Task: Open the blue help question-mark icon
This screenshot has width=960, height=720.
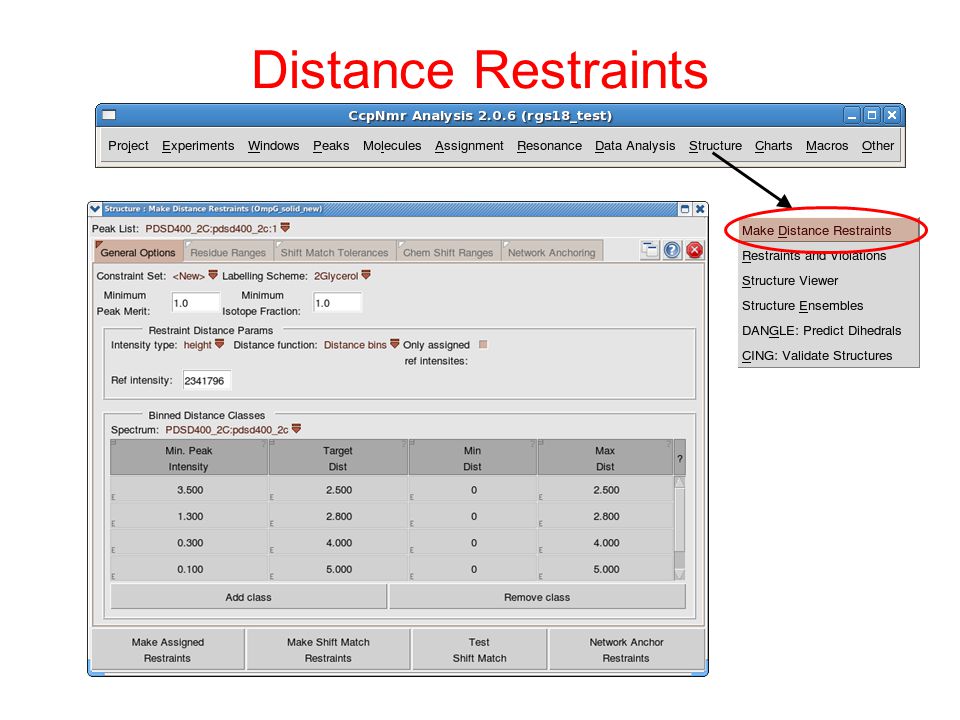Action: (x=672, y=250)
